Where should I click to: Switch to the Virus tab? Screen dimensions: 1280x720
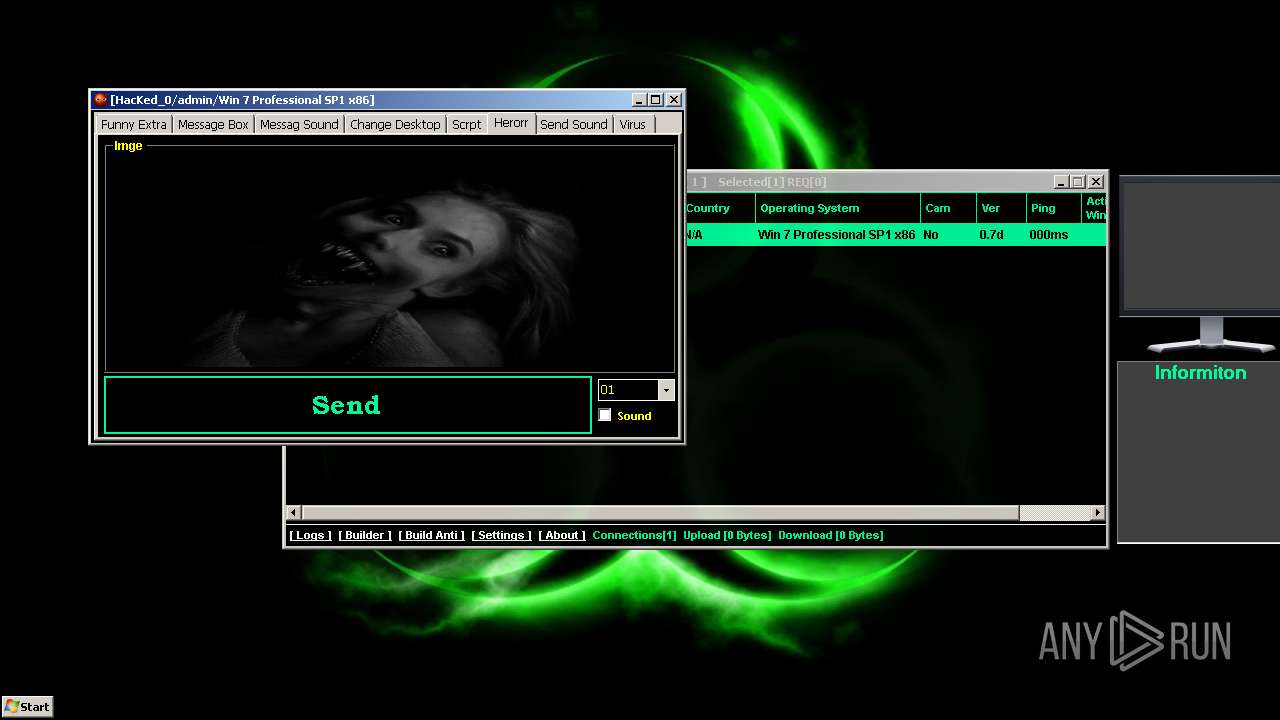coord(633,125)
